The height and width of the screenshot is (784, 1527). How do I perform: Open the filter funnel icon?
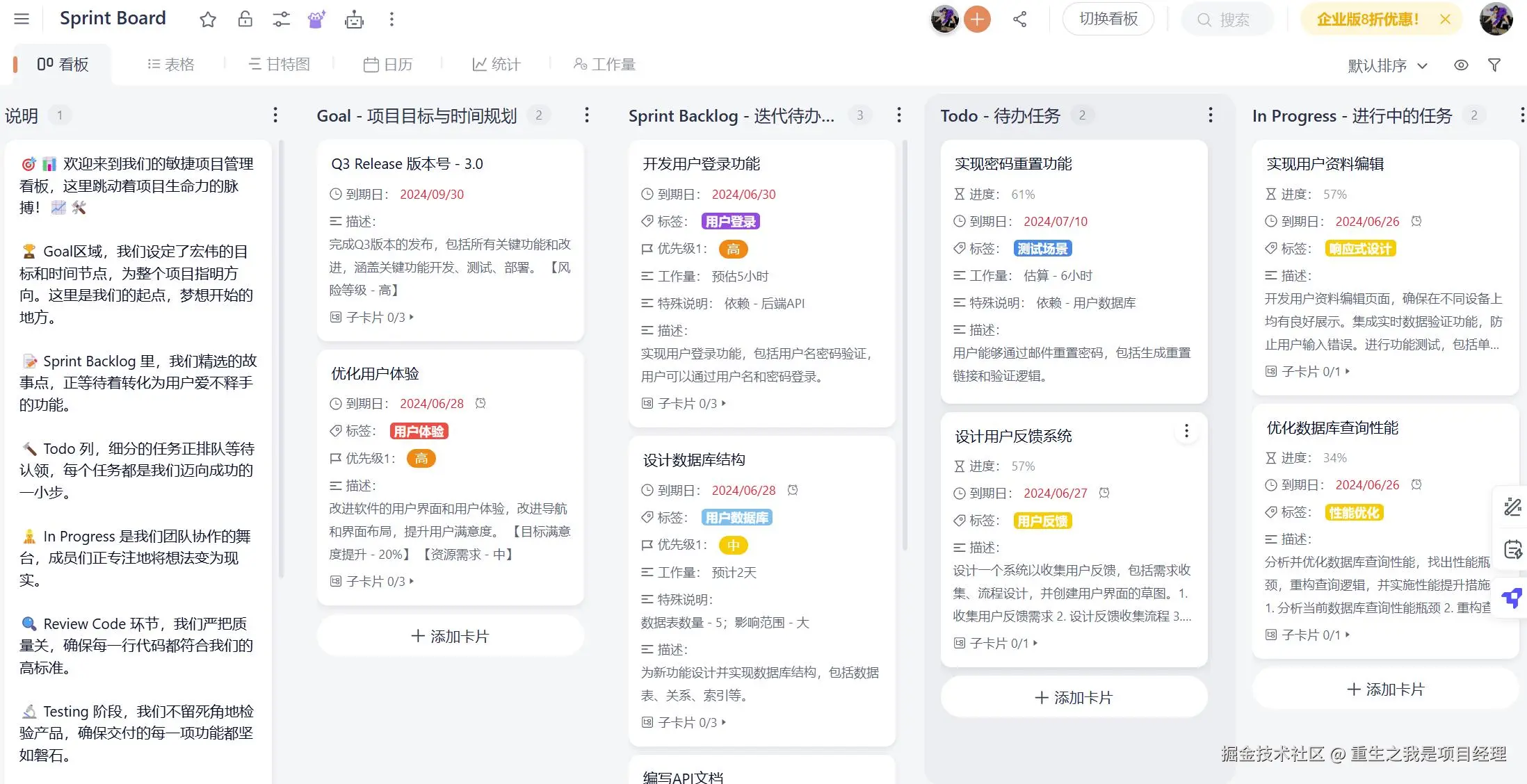click(x=1494, y=65)
